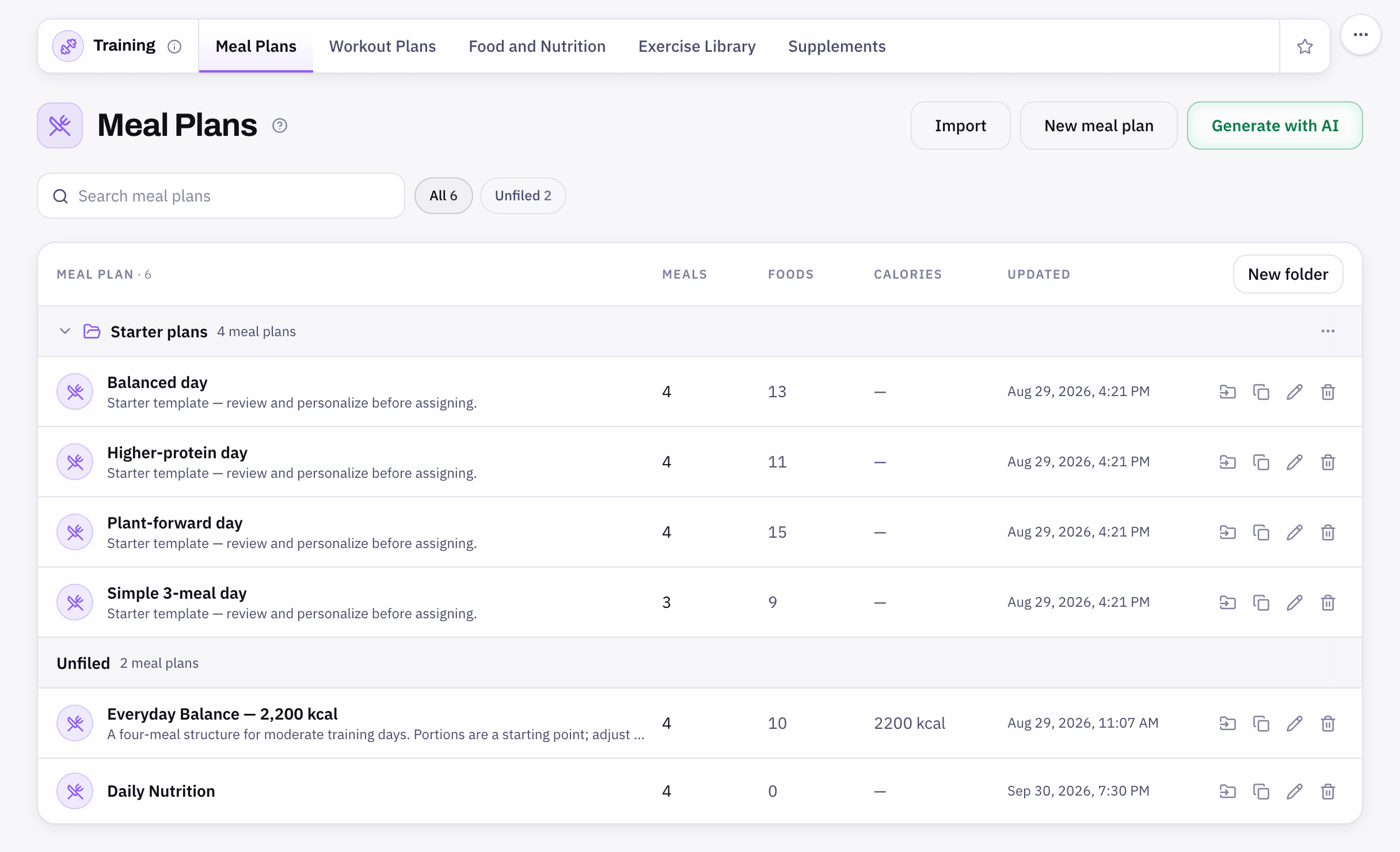
Task: Click the Sep 30, 2026, 7:30 PM date
Action: tap(1078, 791)
